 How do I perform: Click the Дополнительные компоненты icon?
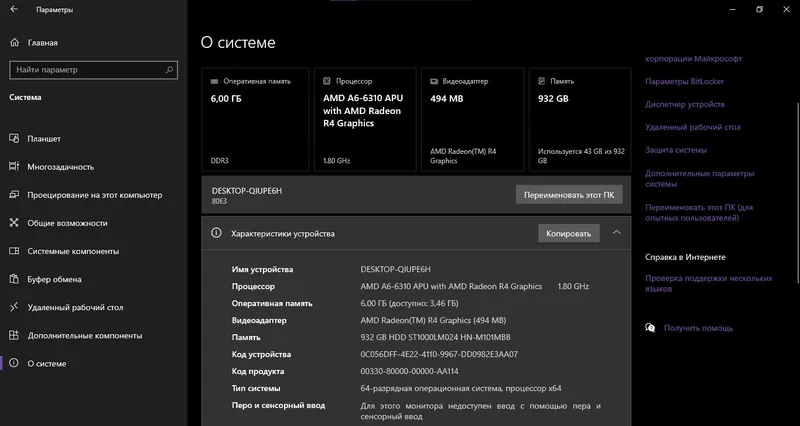[x=14, y=335]
